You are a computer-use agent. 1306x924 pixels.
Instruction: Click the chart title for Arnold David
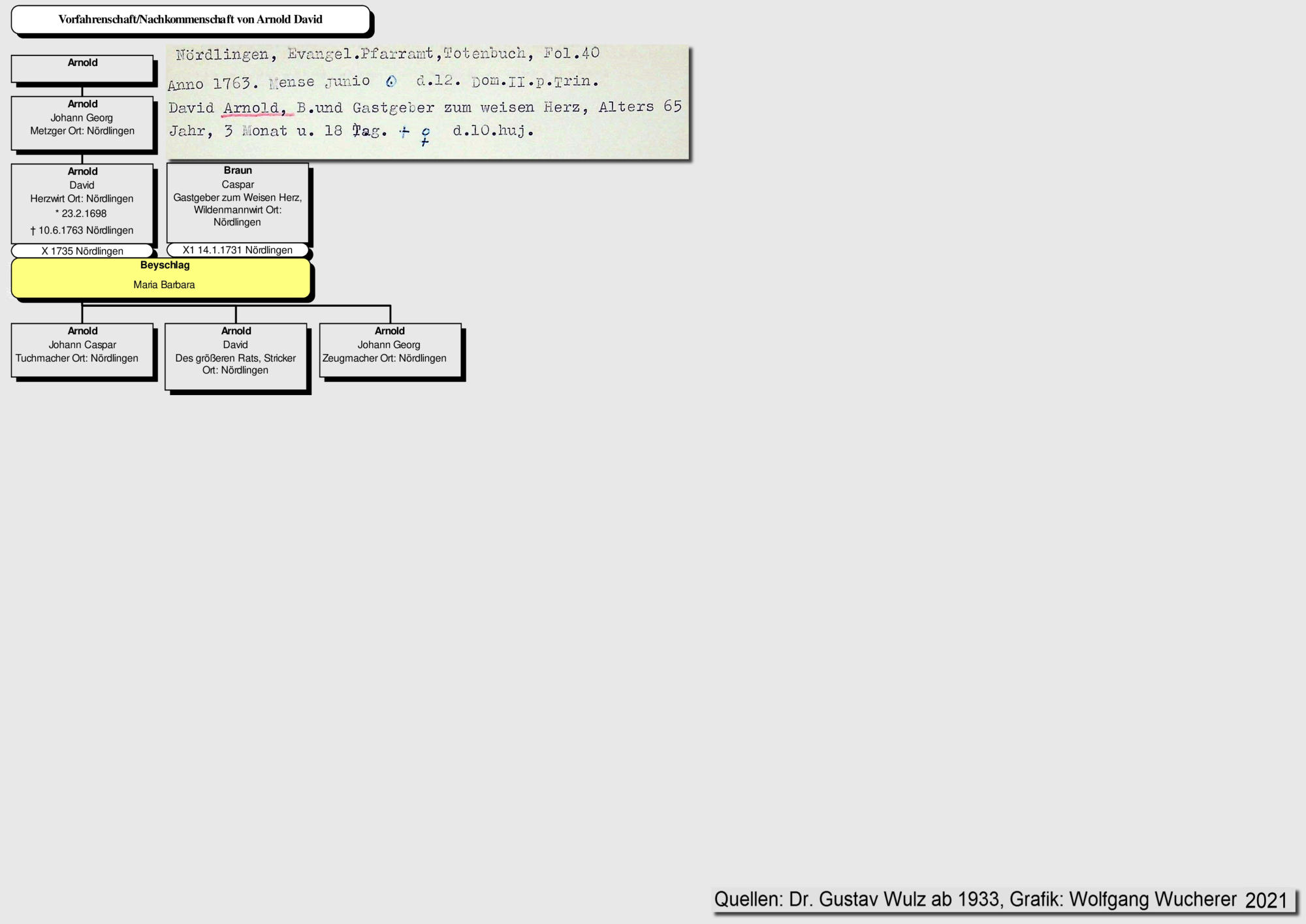coord(190,20)
